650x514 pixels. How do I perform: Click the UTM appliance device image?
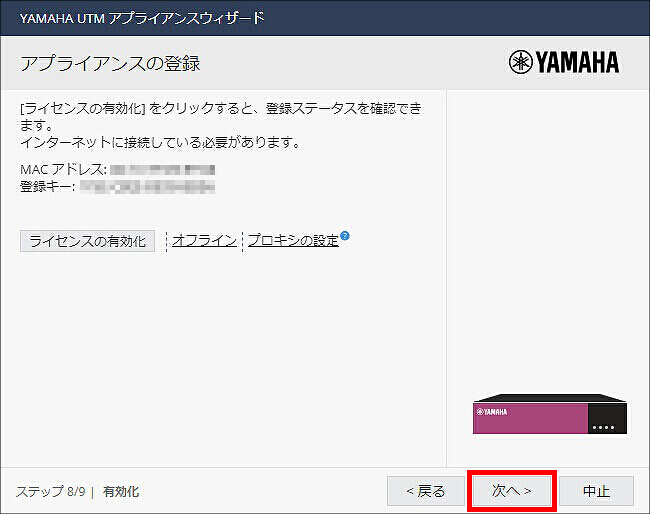[550, 414]
